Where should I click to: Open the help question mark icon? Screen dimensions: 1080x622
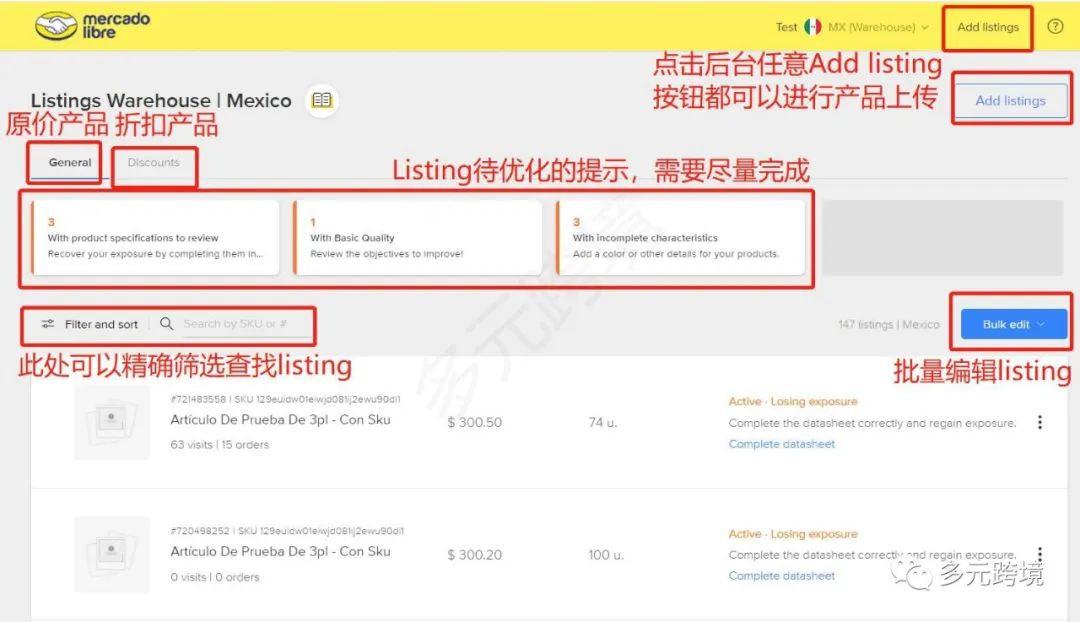[1055, 27]
